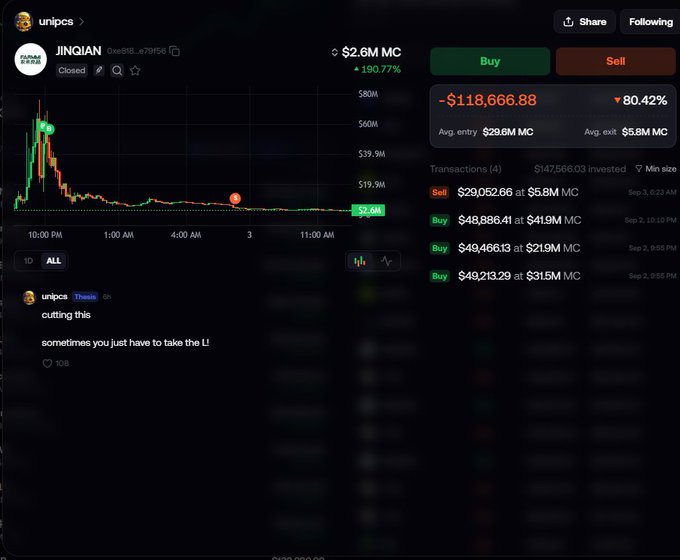Open the token search magnifier icon
The height and width of the screenshot is (560, 680).
tap(117, 70)
